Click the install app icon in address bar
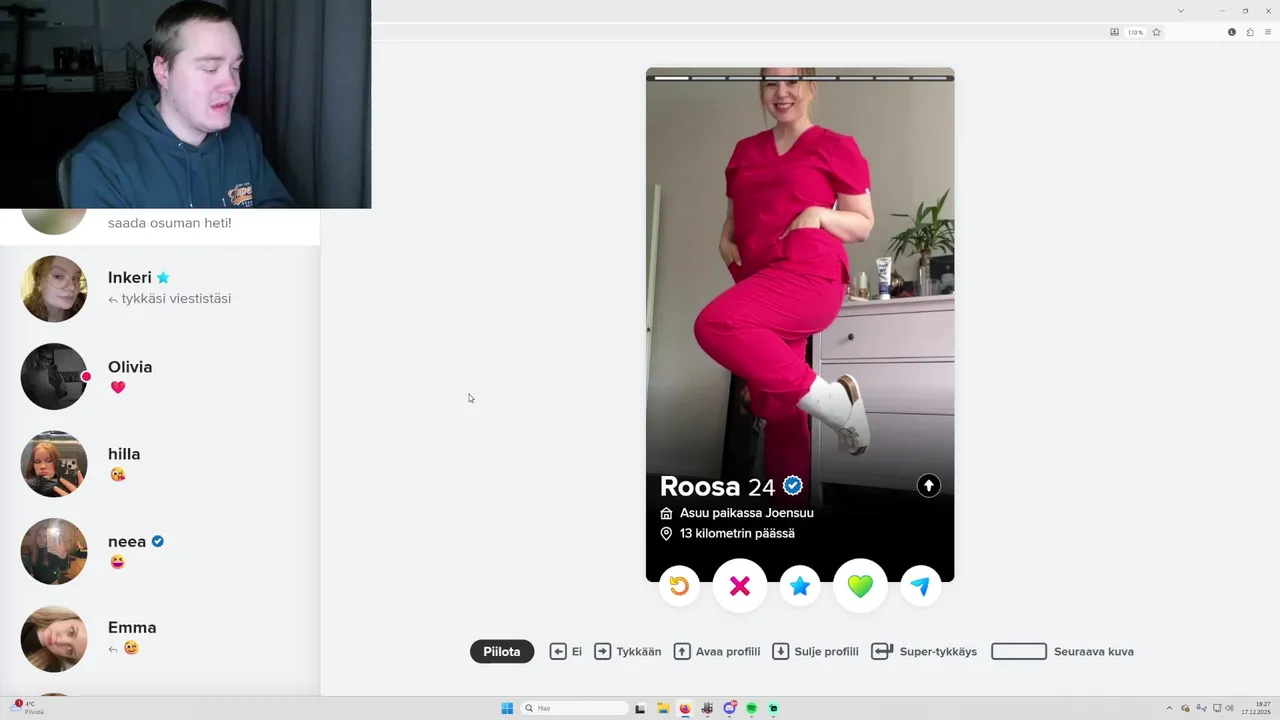The height and width of the screenshot is (720, 1280). (x=1115, y=32)
